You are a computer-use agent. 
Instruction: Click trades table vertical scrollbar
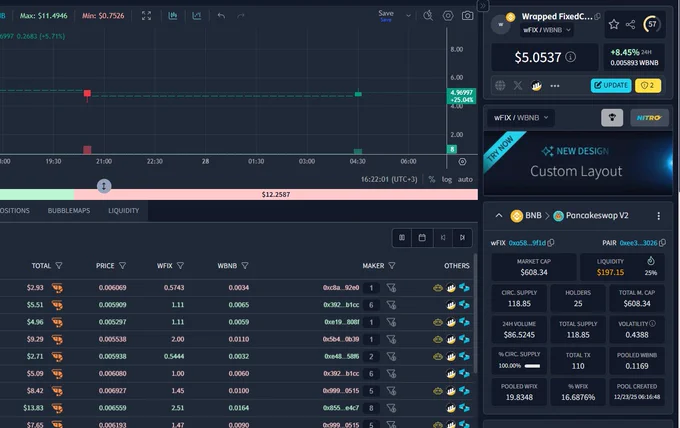[x=475, y=313]
